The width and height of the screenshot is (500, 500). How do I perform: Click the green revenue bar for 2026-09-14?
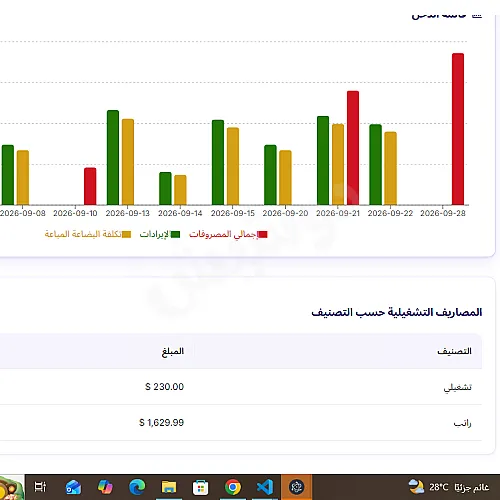coord(165,188)
